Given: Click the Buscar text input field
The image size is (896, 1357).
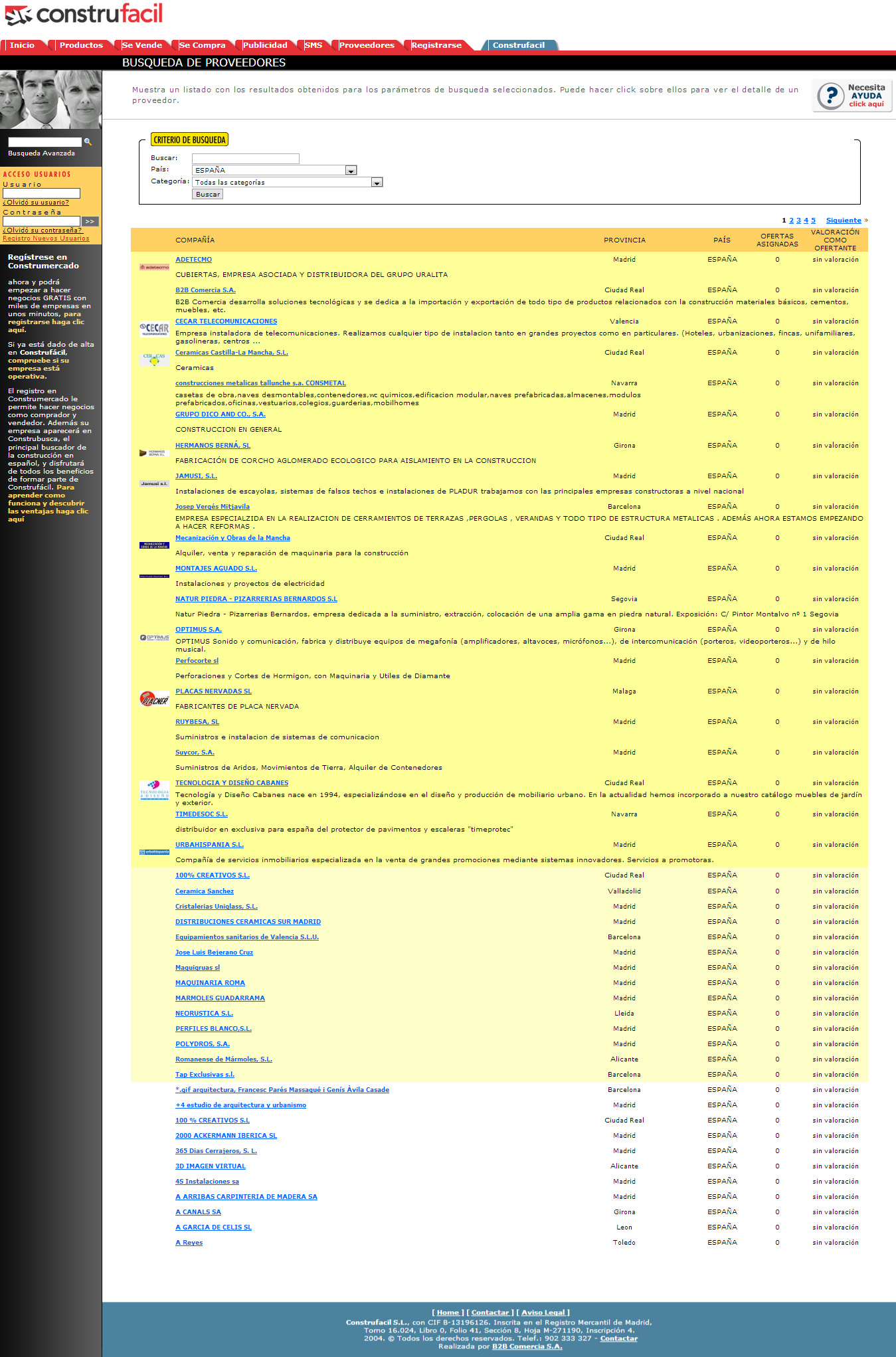Looking at the screenshot, I should coord(245,159).
